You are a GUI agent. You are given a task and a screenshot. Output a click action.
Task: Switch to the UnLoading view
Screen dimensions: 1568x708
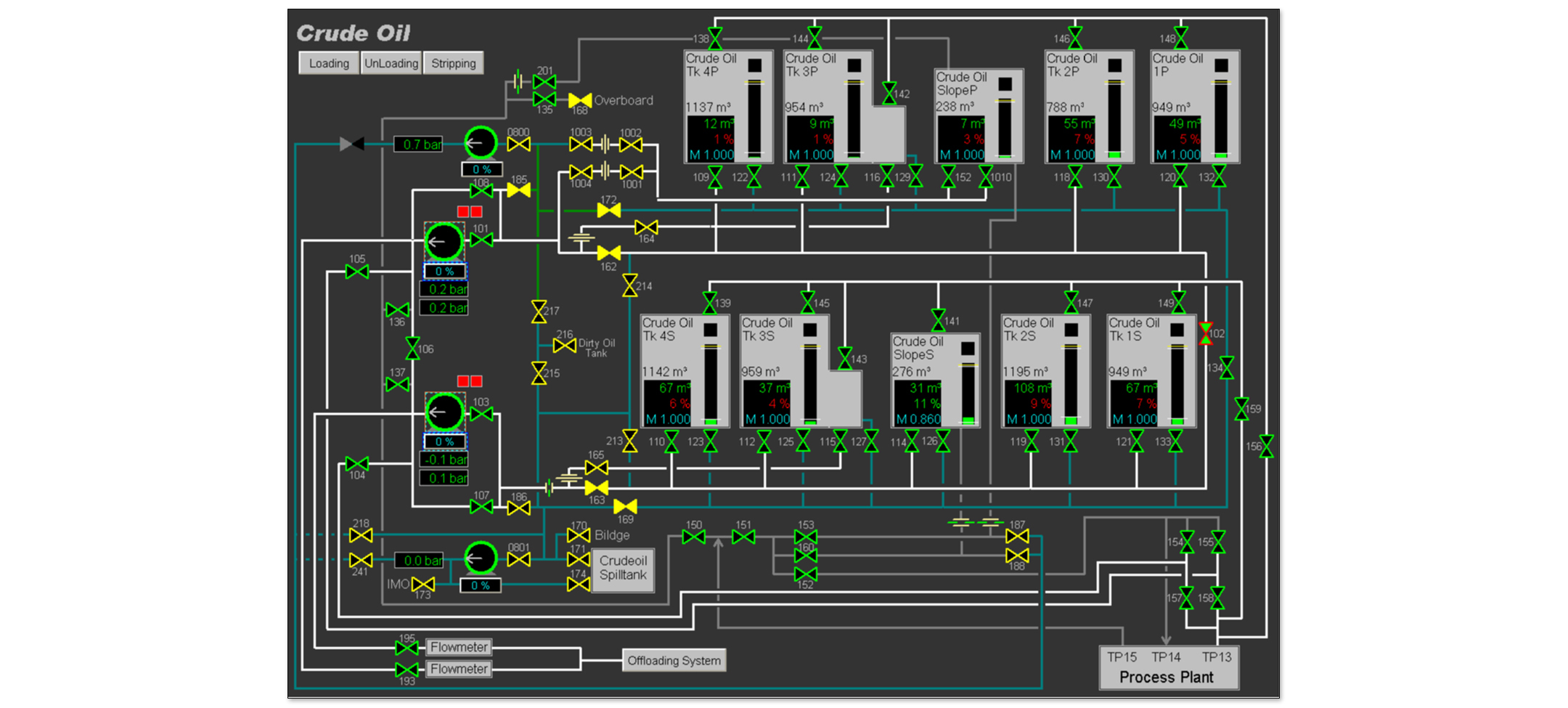click(x=391, y=63)
